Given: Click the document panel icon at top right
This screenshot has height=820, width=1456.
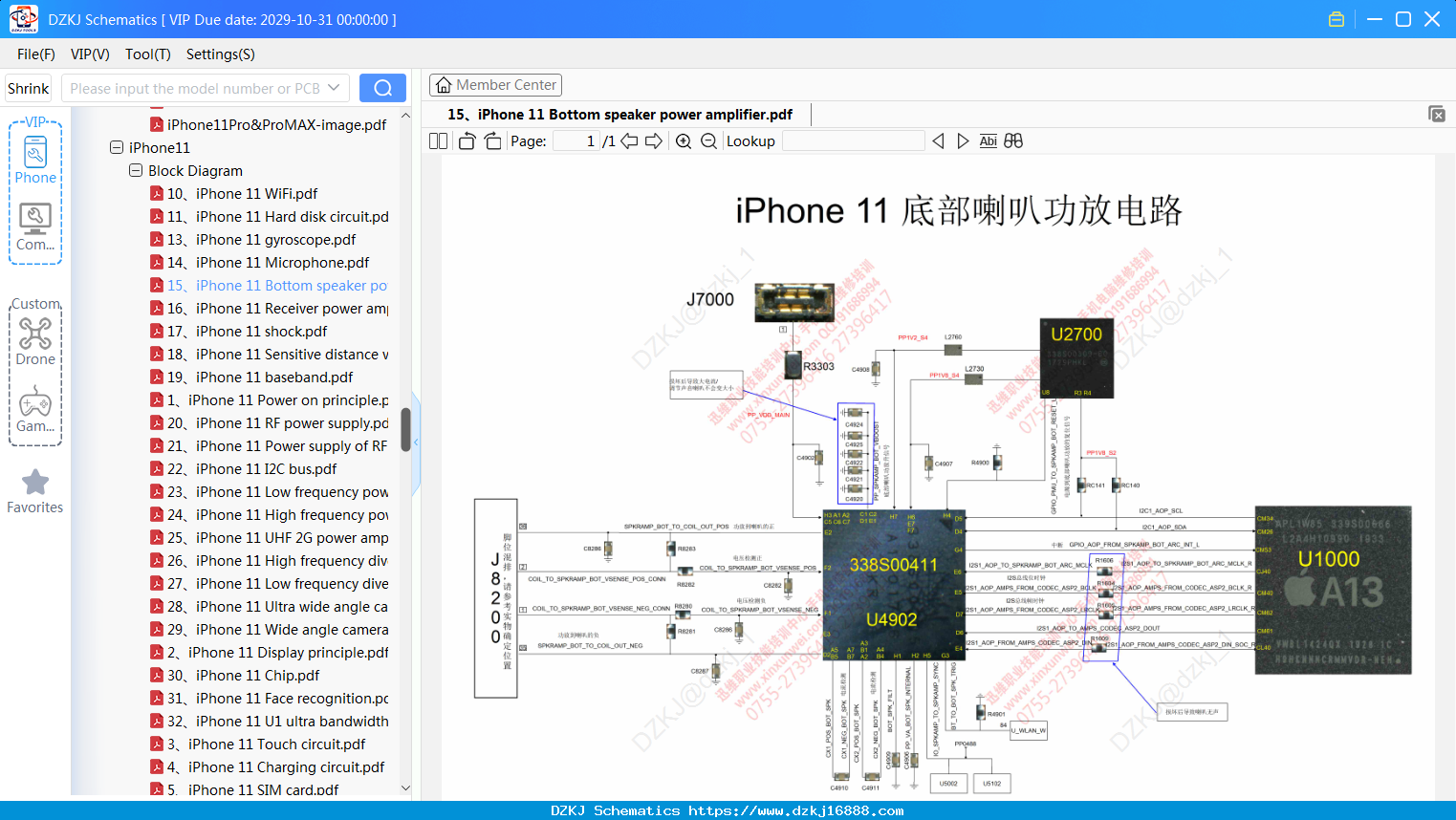Looking at the screenshot, I should [1437, 114].
